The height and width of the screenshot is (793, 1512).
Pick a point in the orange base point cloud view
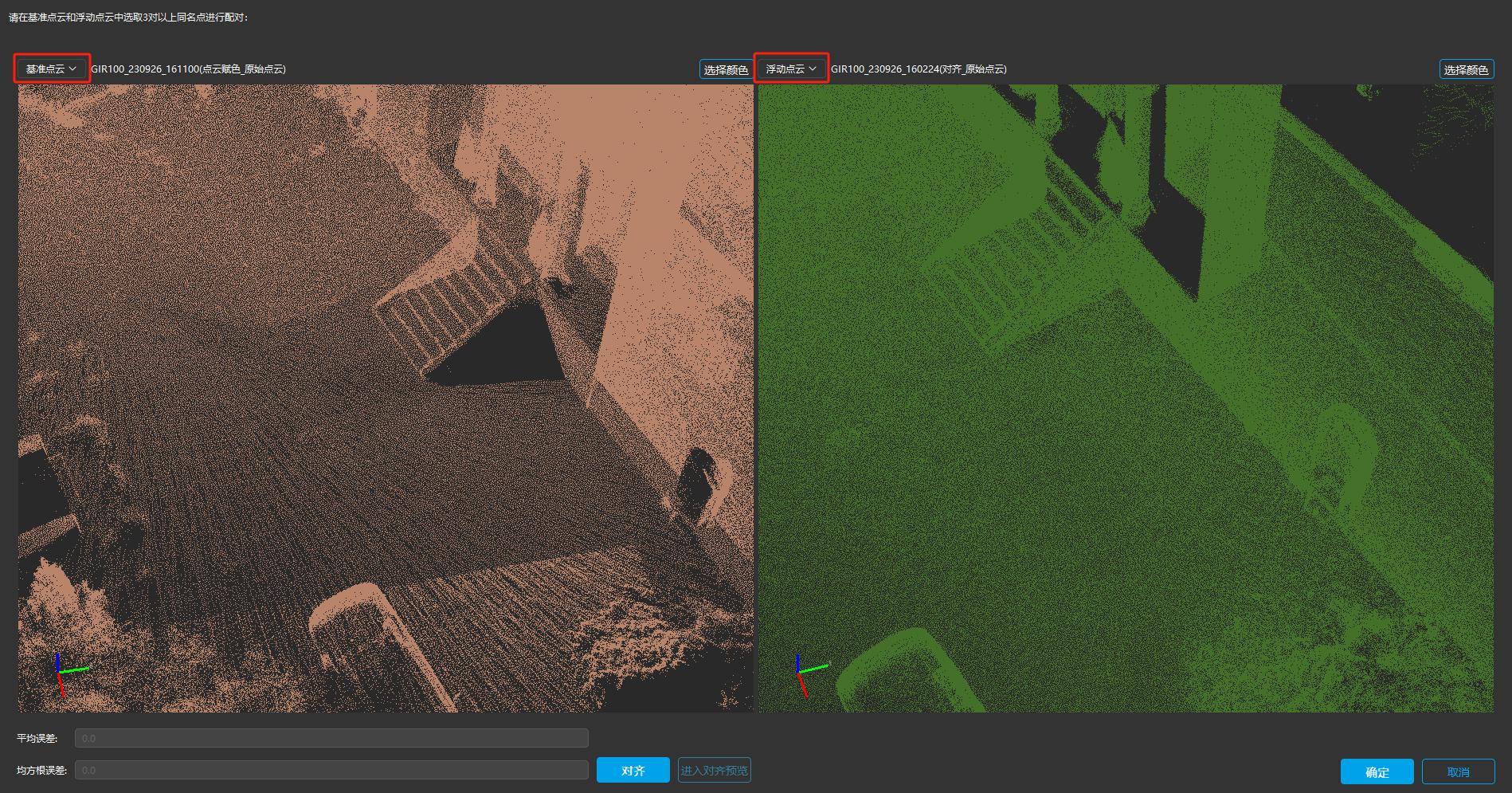click(386, 398)
